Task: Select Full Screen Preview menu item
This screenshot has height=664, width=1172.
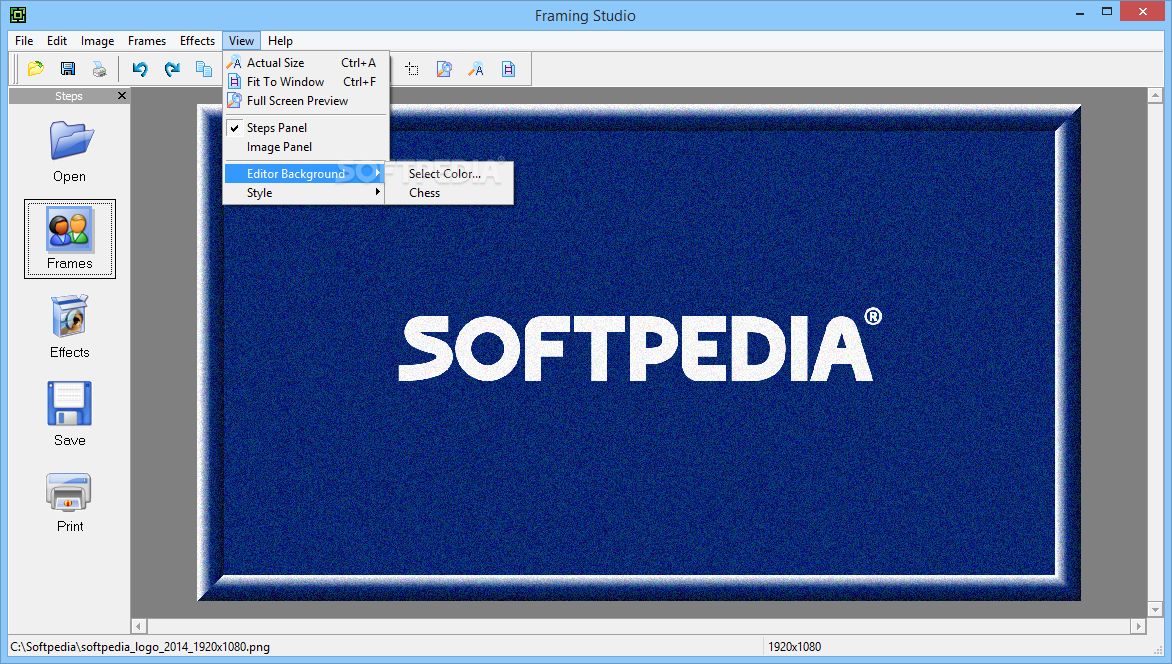Action: (x=305, y=101)
